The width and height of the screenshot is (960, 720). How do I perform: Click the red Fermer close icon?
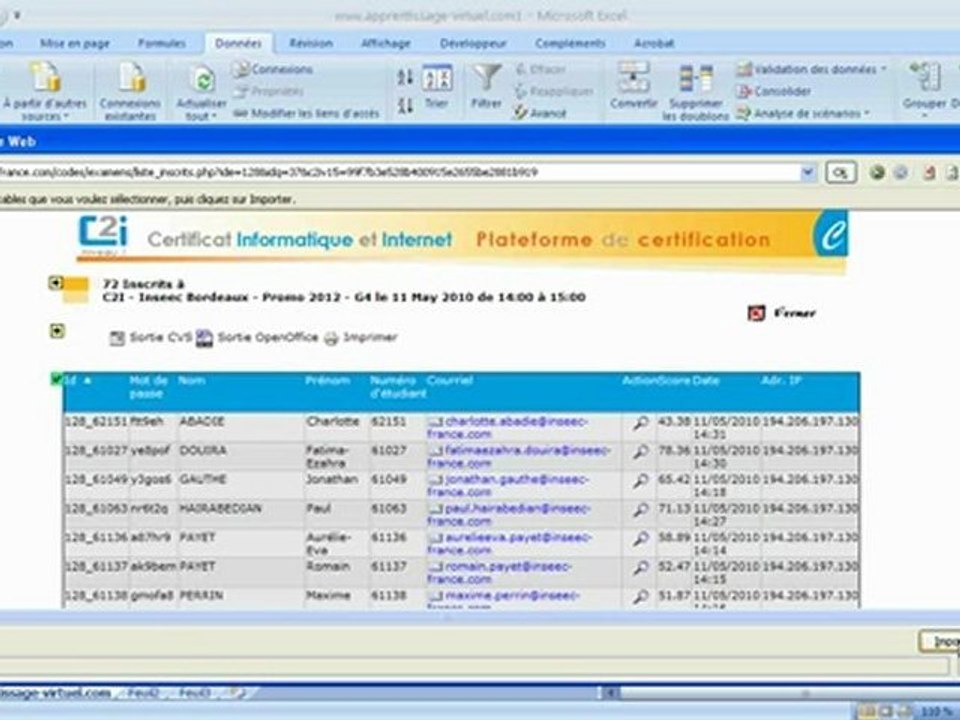coord(757,313)
